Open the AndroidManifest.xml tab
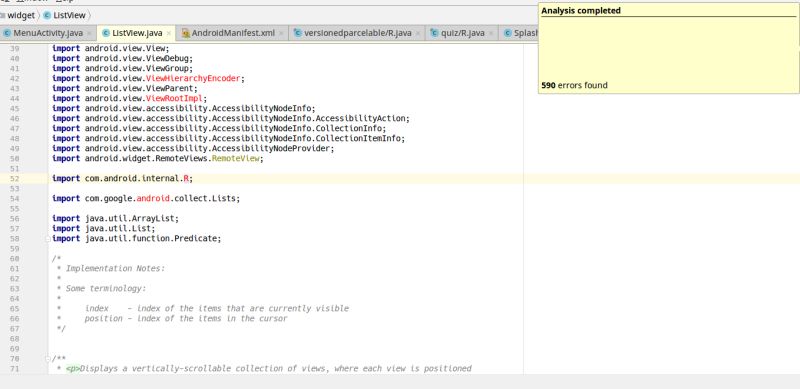Viewport: 800px width, 389px height. point(233,33)
